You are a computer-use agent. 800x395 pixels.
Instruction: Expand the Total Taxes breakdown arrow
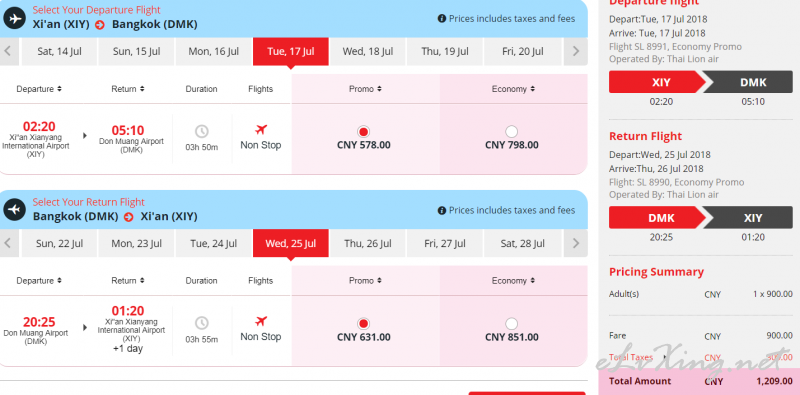coord(664,357)
